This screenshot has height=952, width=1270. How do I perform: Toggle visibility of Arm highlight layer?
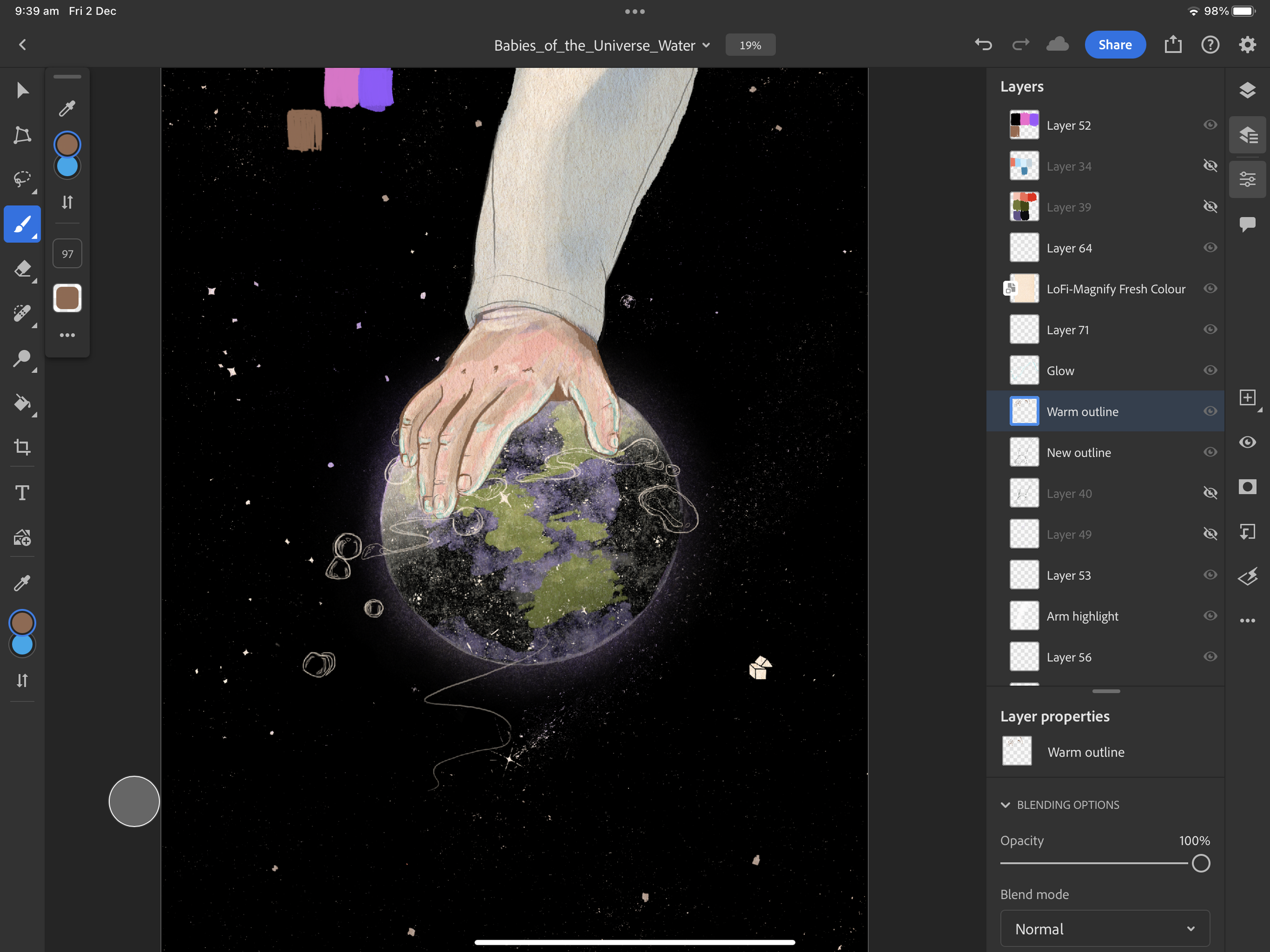tap(1210, 616)
